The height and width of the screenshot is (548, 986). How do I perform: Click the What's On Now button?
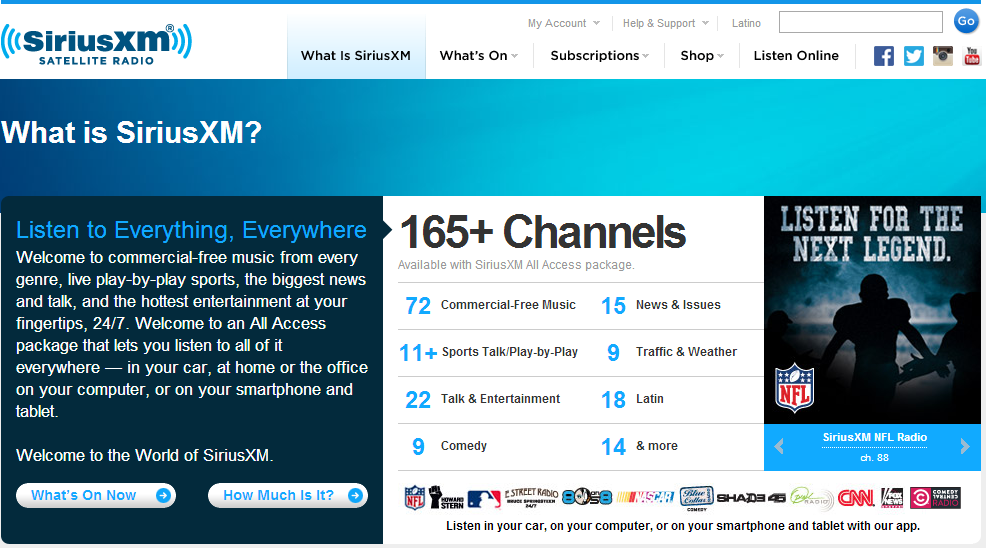tap(96, 495)
